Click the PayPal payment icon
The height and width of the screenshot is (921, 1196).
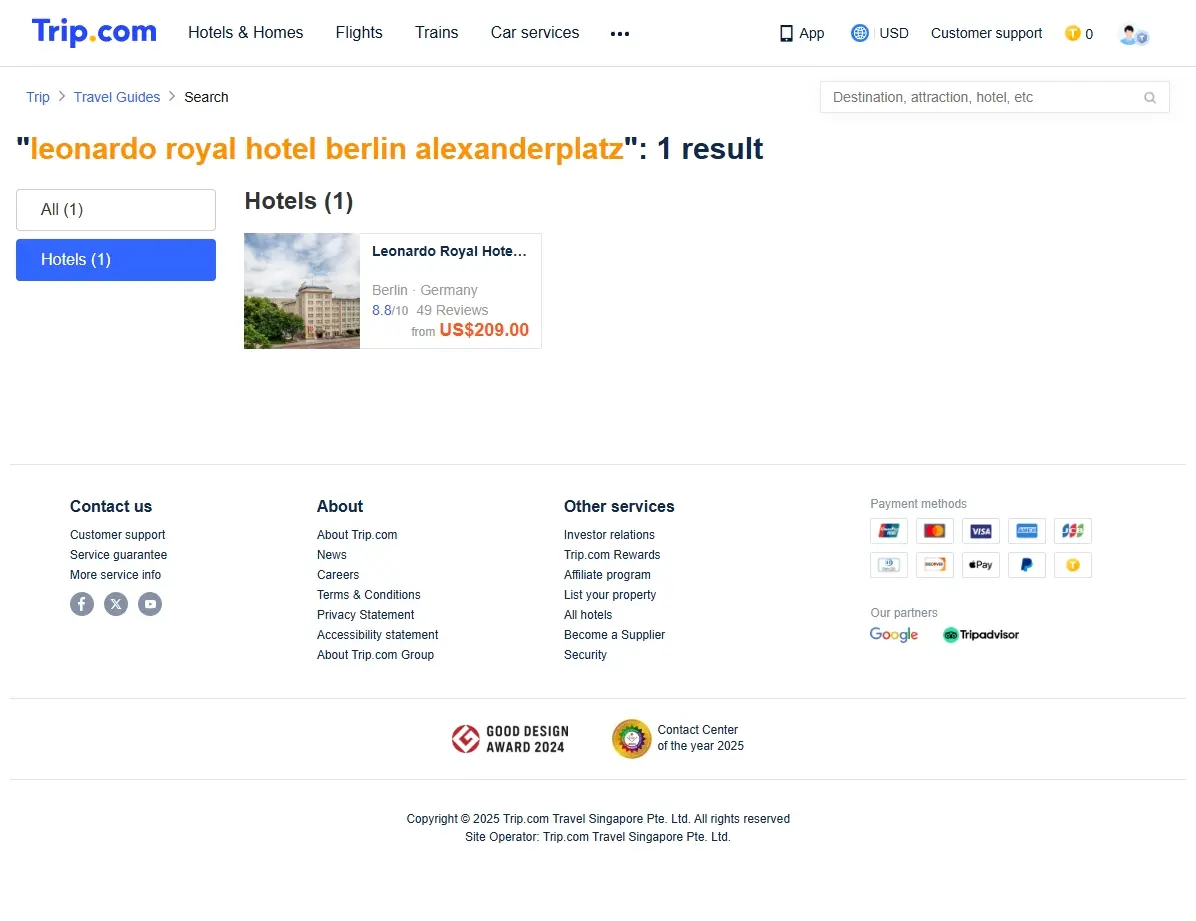[x=1027, y=565]
